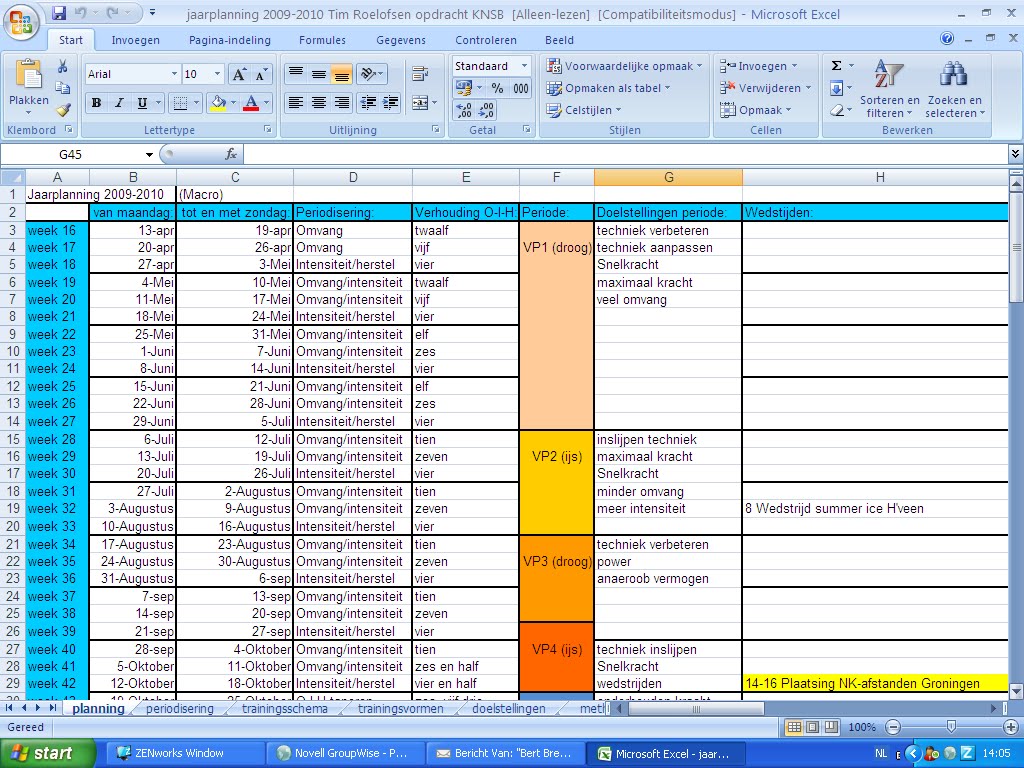
Task: Open the Formules ribbon tab
Action: tap(322, 40)
